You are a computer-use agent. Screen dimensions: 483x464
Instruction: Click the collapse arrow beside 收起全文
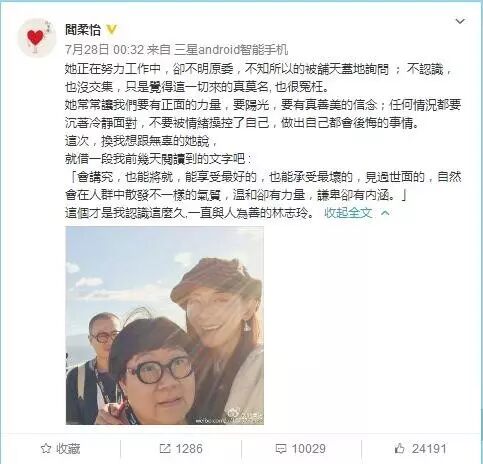(385, 213)
